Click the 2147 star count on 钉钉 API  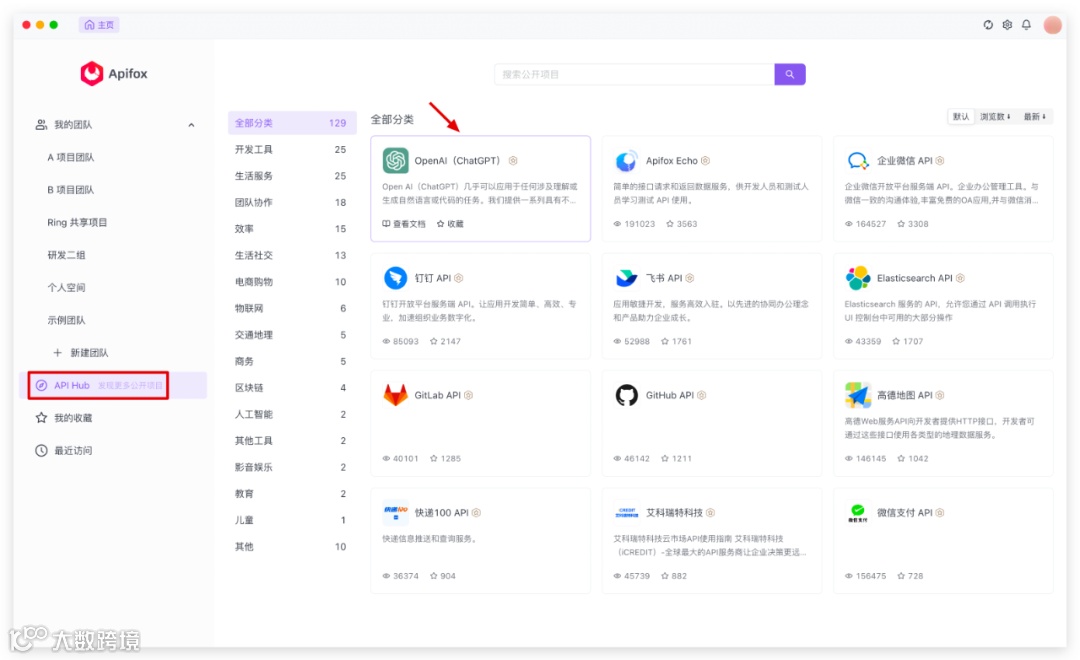(x=446, y=341)
